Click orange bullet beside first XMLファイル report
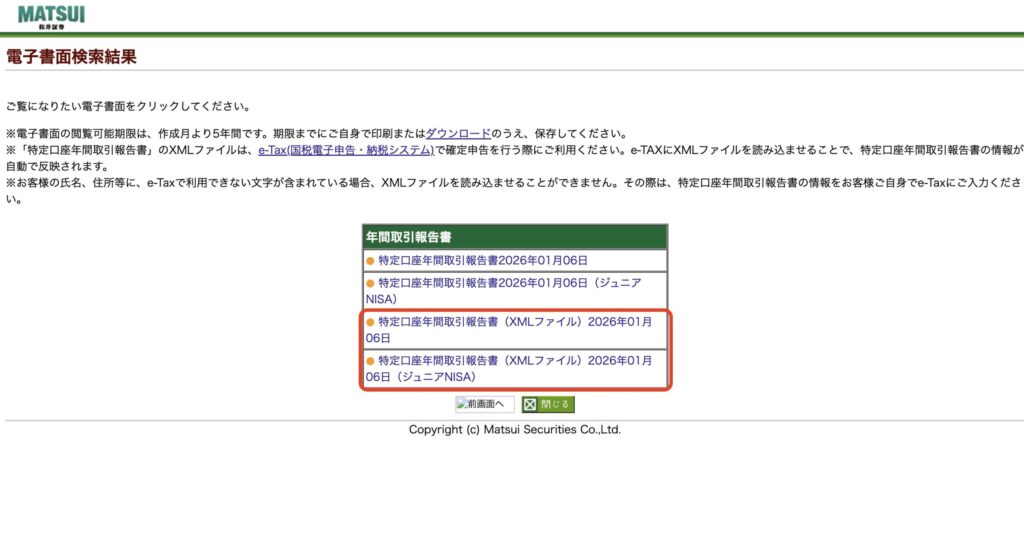1024x550 pixels. (370, 322)
